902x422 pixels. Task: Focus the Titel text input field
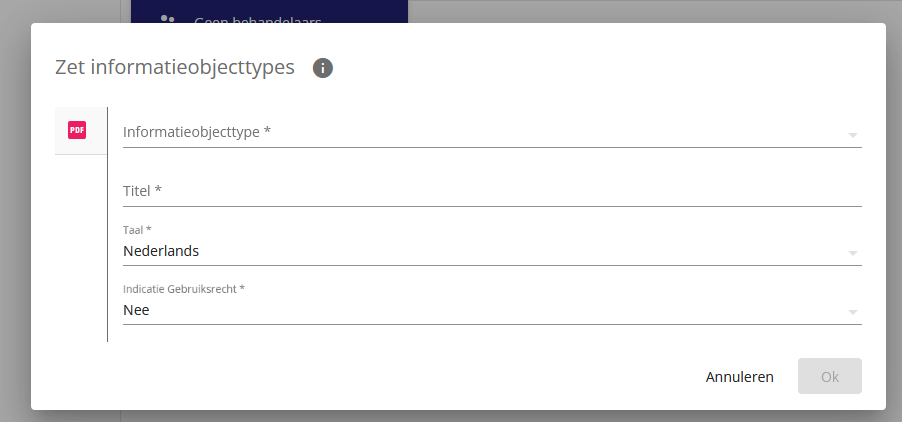(x=492, y=191)
